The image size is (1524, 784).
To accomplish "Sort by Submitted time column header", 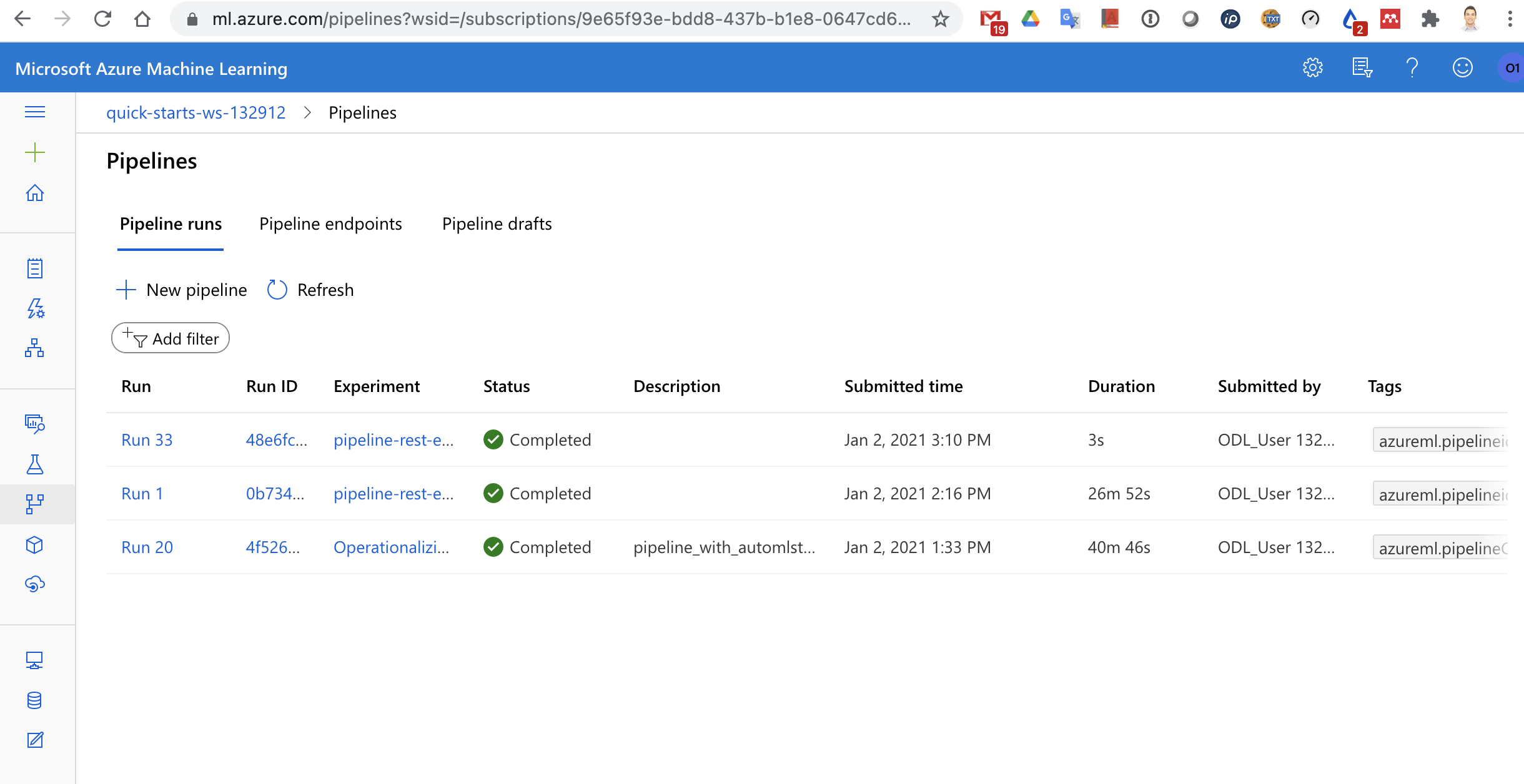I will tap(903, 386).
